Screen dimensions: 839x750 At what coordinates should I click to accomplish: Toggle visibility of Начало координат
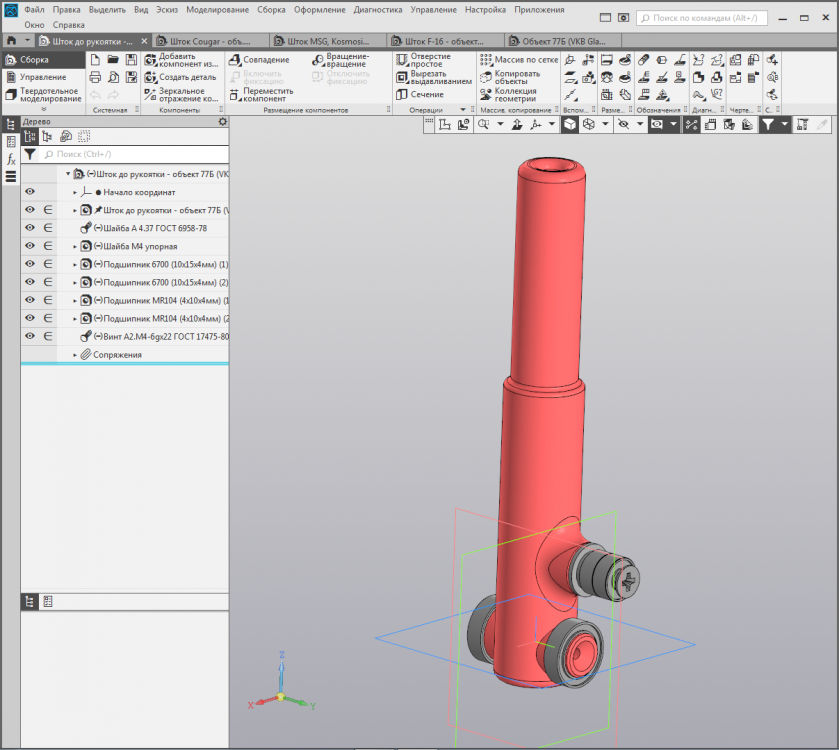[30, 192]
